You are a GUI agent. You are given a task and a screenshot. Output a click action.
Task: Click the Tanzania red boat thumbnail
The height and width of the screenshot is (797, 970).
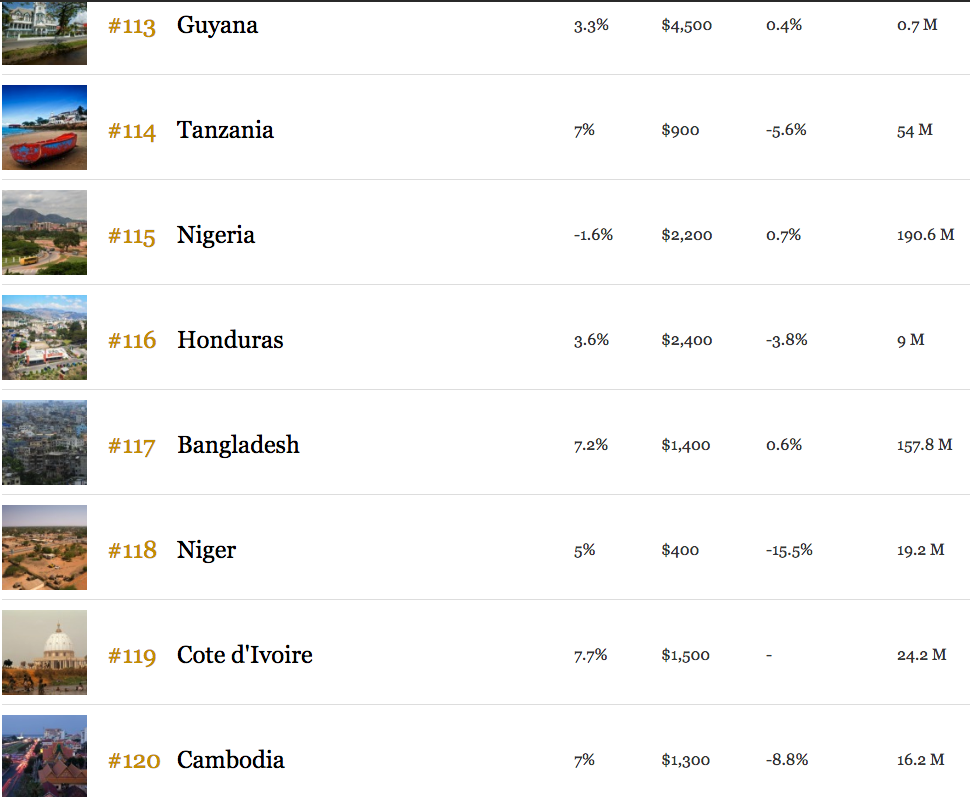[45, 127]
